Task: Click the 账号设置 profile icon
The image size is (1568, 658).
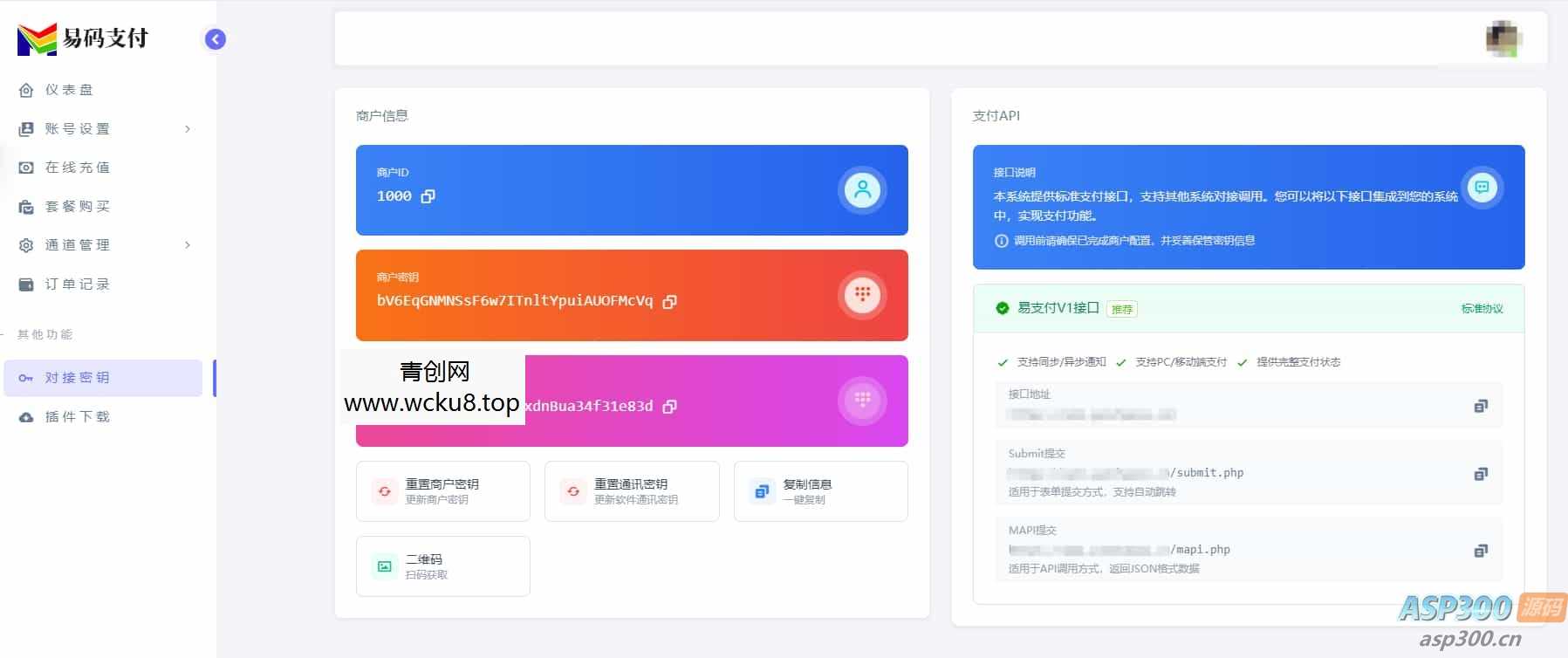Action: tap(26, 129)
